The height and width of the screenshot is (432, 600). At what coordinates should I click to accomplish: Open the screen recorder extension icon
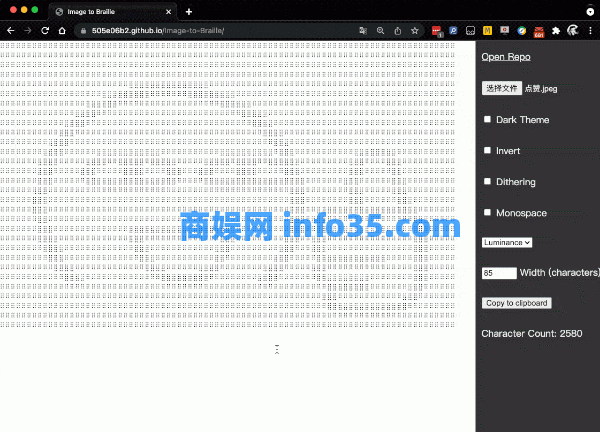505,31
